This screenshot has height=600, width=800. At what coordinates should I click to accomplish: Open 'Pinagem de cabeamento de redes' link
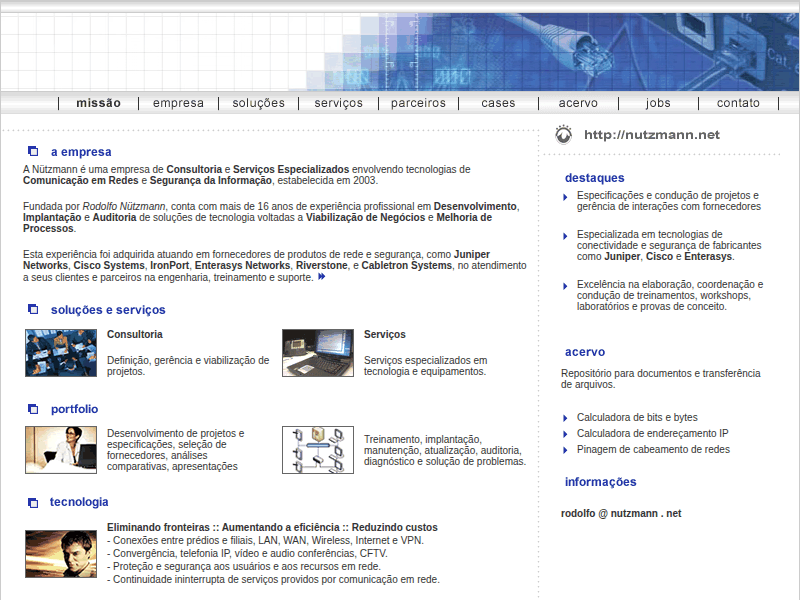(x=653, y=449)
